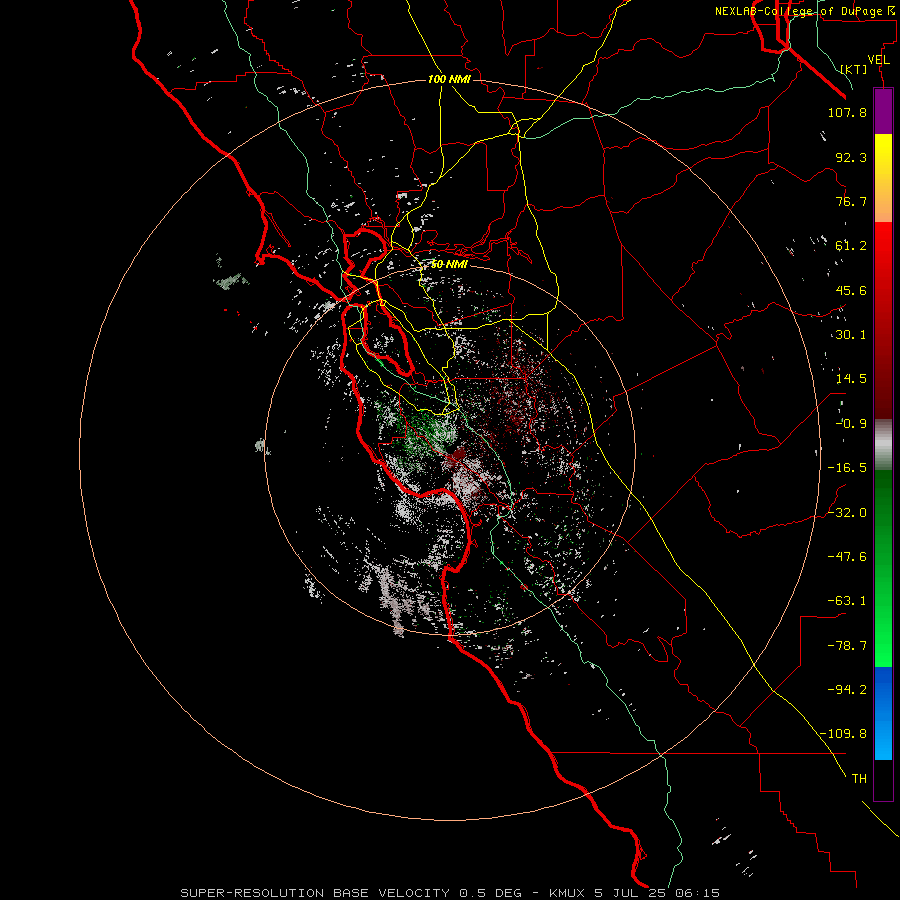The height and width of the screenshot is (900, 900).
Task: Click the 61.2 velocity scale value
Action: point(851,246)
